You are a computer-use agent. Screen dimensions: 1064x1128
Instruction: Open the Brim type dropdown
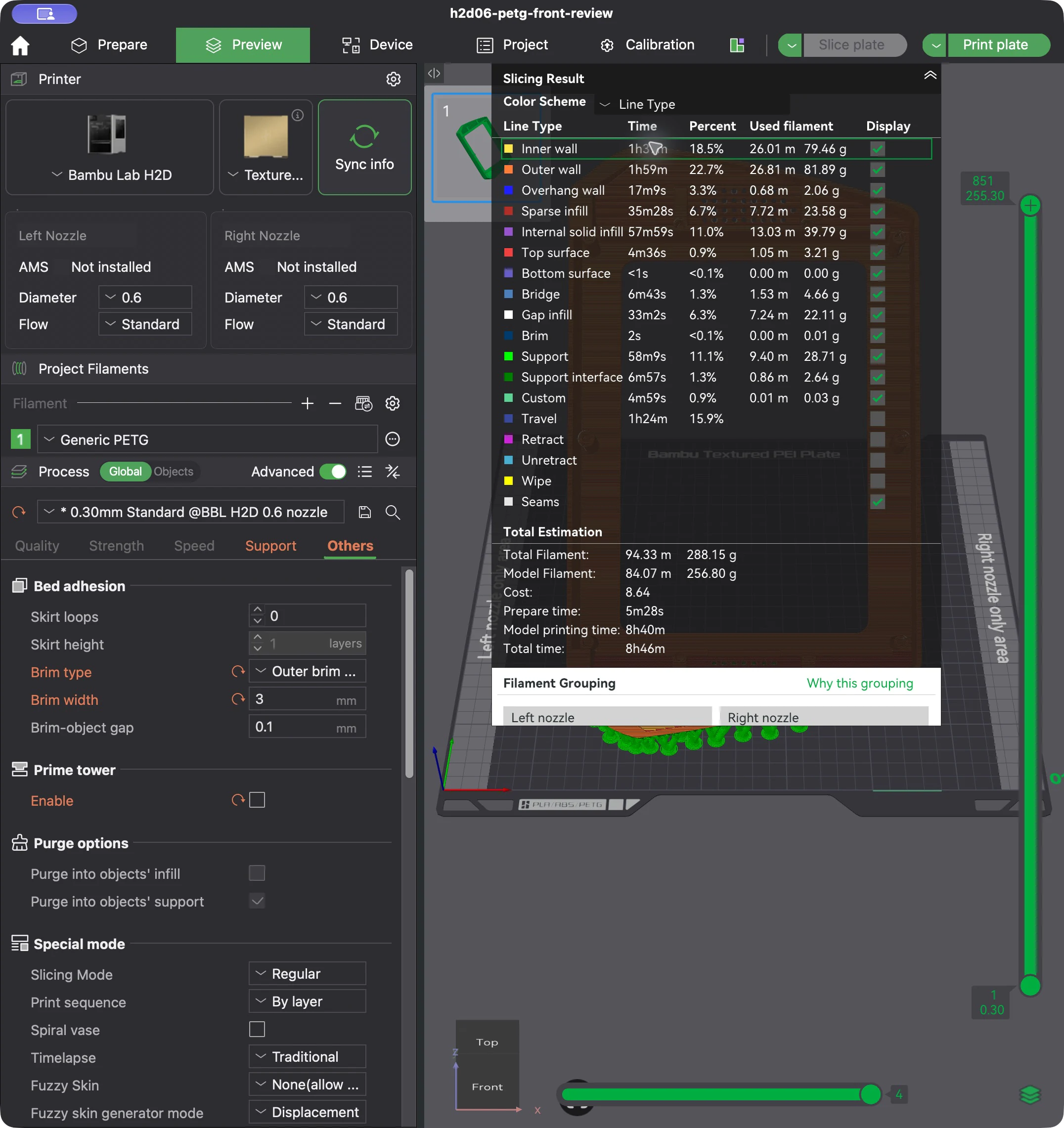307,671
